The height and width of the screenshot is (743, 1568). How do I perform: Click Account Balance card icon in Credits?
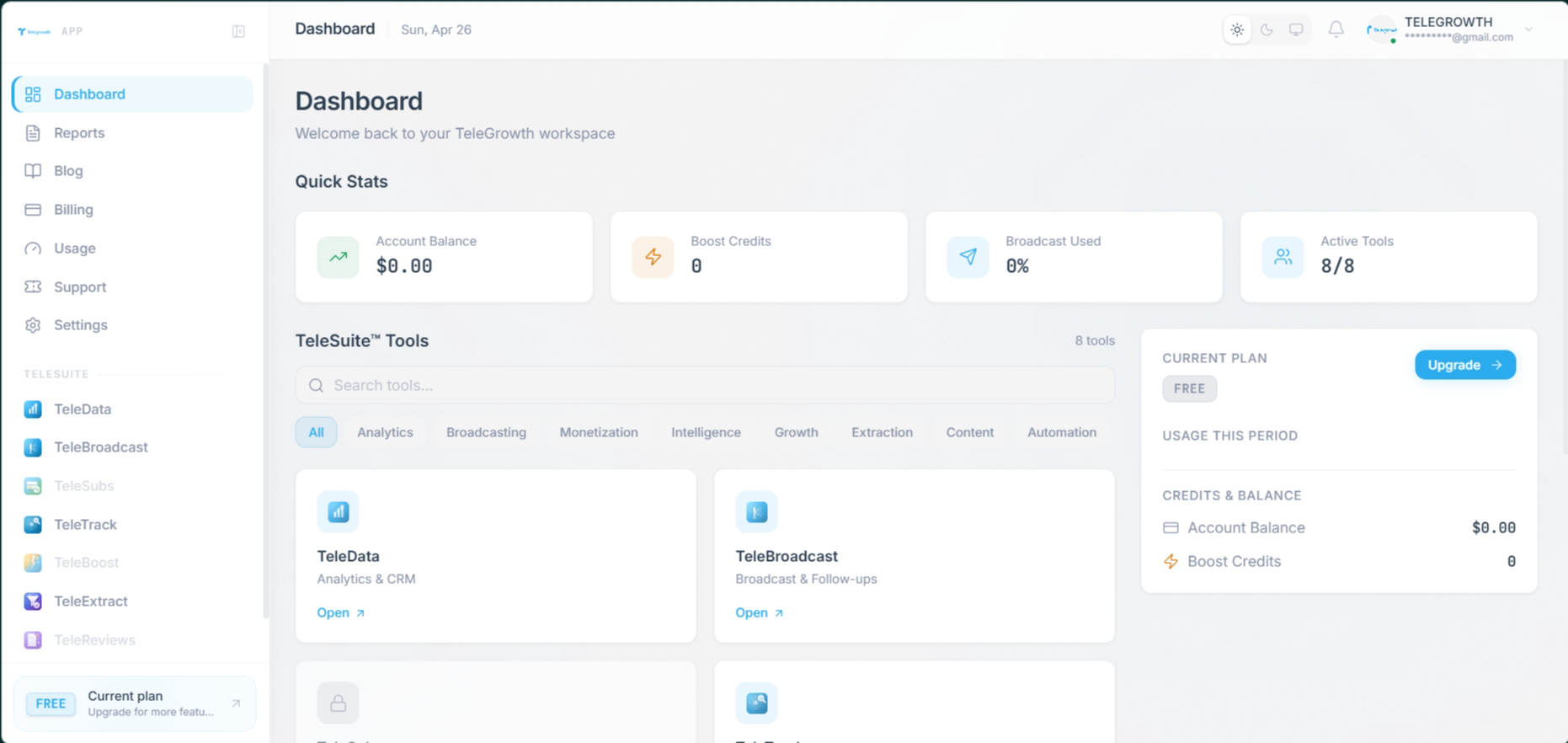(x=1171, y=527)
